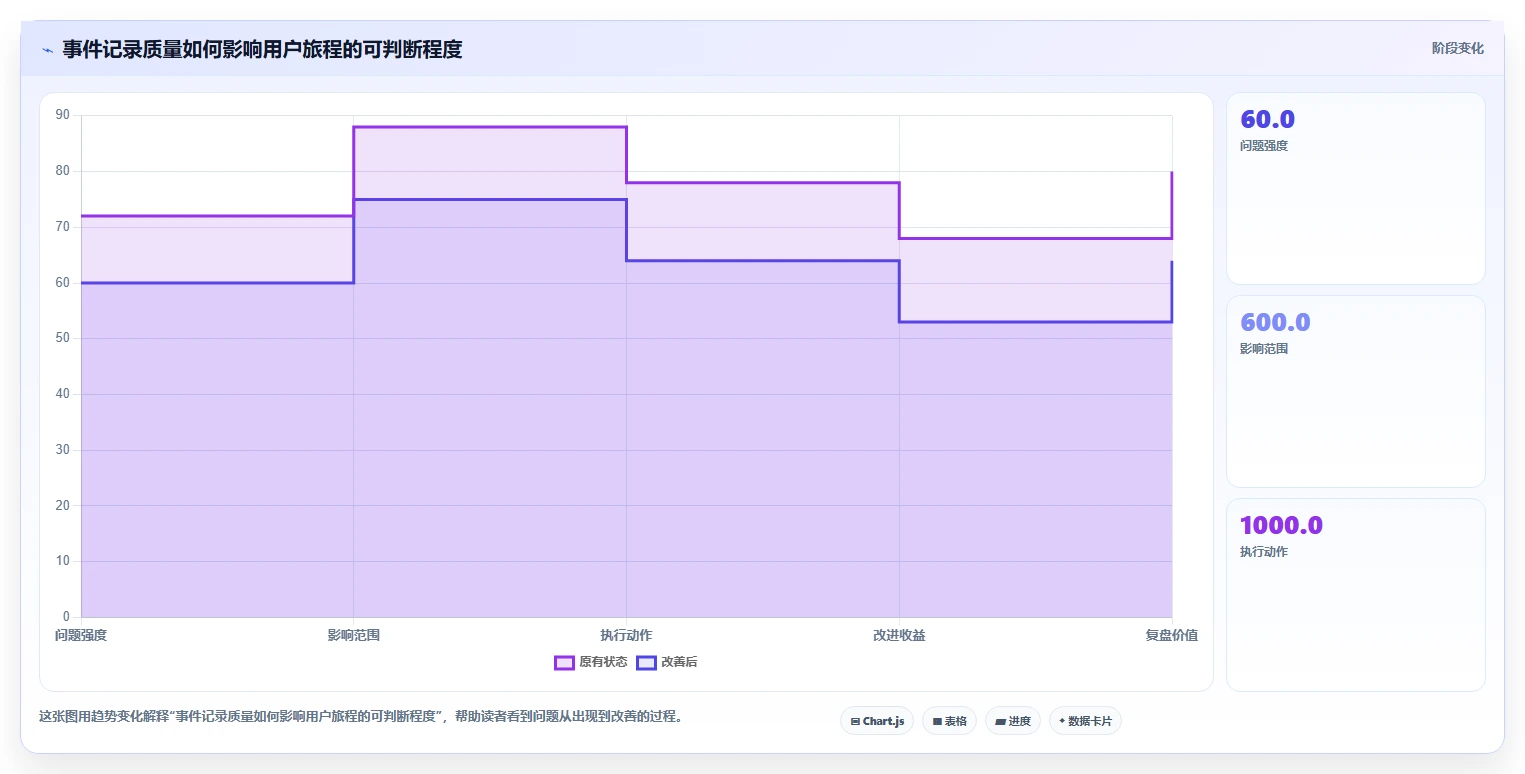
Task: Click the 执行动作 x-axis label
Action: pyautogui.click(x=626, y=635)
